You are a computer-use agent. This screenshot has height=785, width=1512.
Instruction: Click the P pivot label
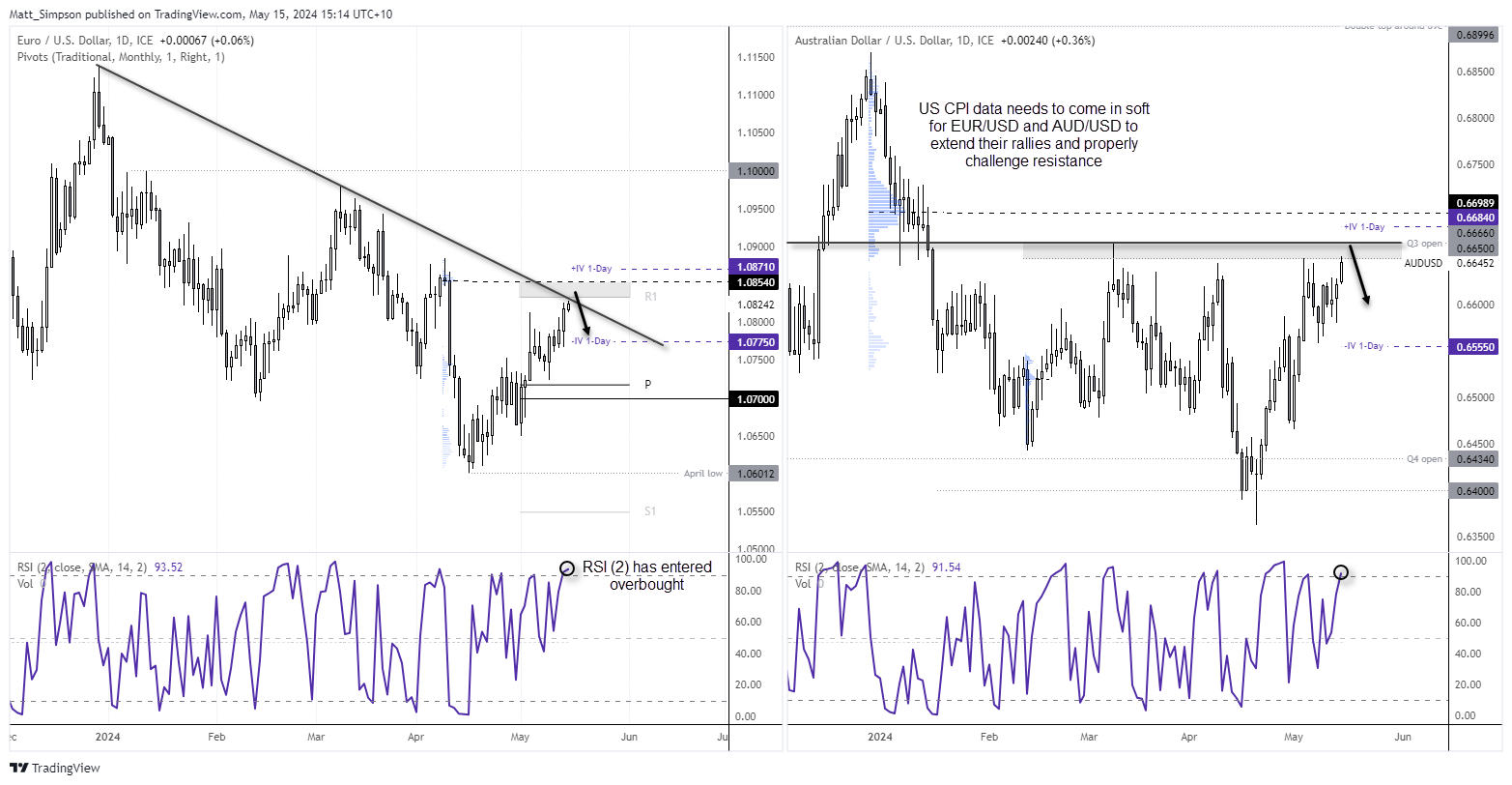click(x=648, y=385)
